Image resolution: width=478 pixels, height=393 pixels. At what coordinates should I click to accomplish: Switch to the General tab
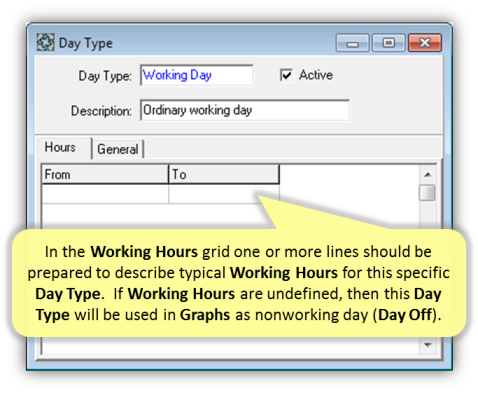point(118,149)
